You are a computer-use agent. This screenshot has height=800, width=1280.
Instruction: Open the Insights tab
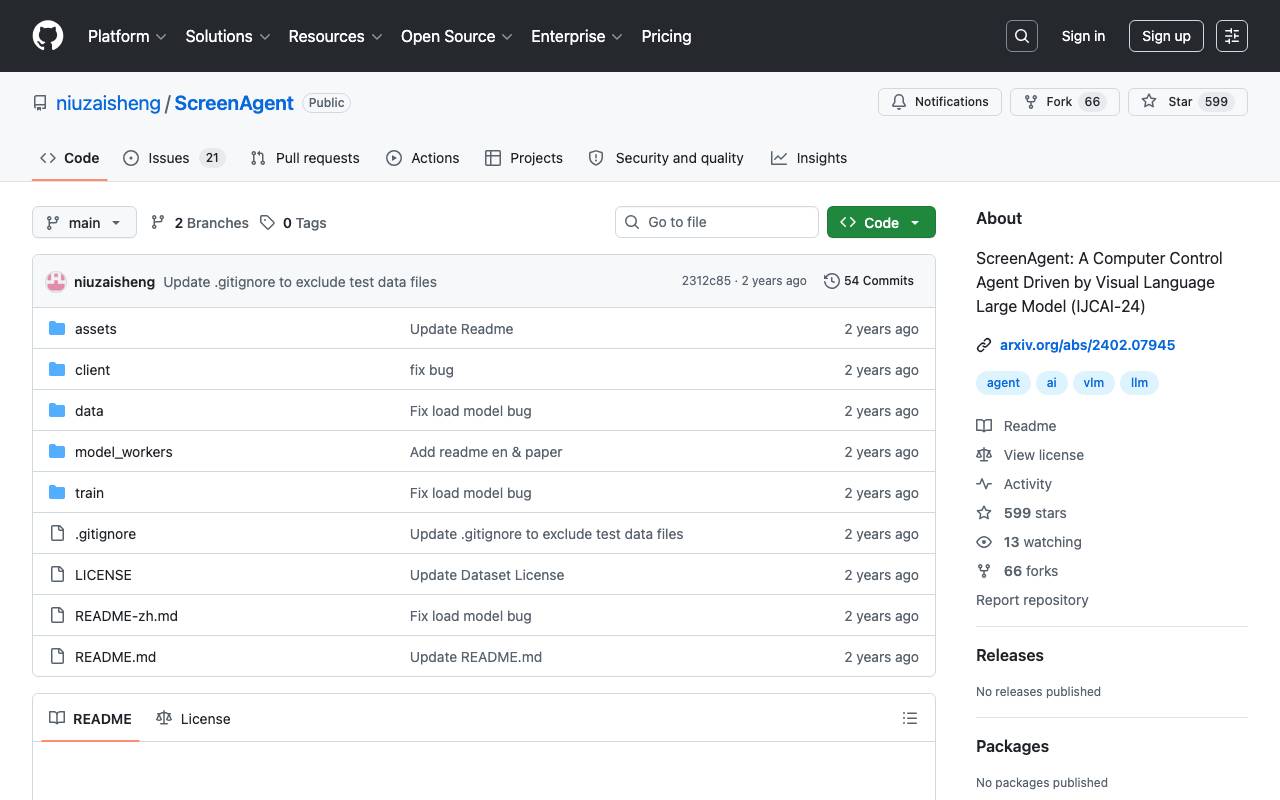pos(809,158)
